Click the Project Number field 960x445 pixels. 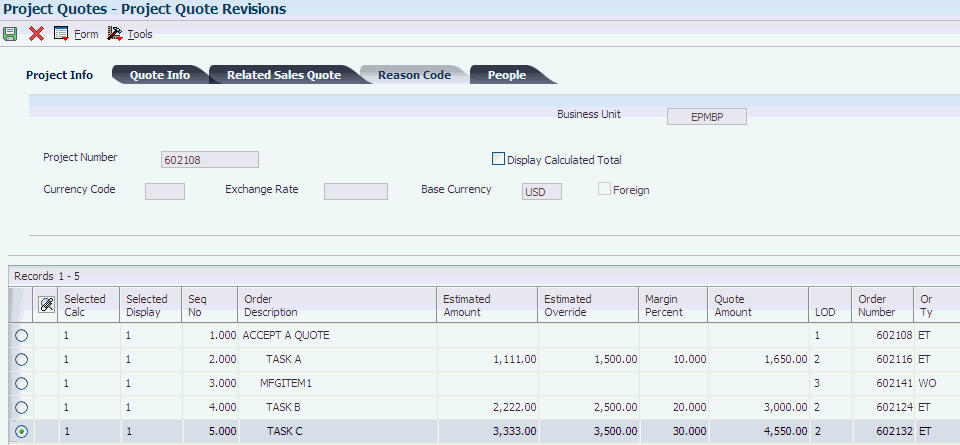(209, 160)
